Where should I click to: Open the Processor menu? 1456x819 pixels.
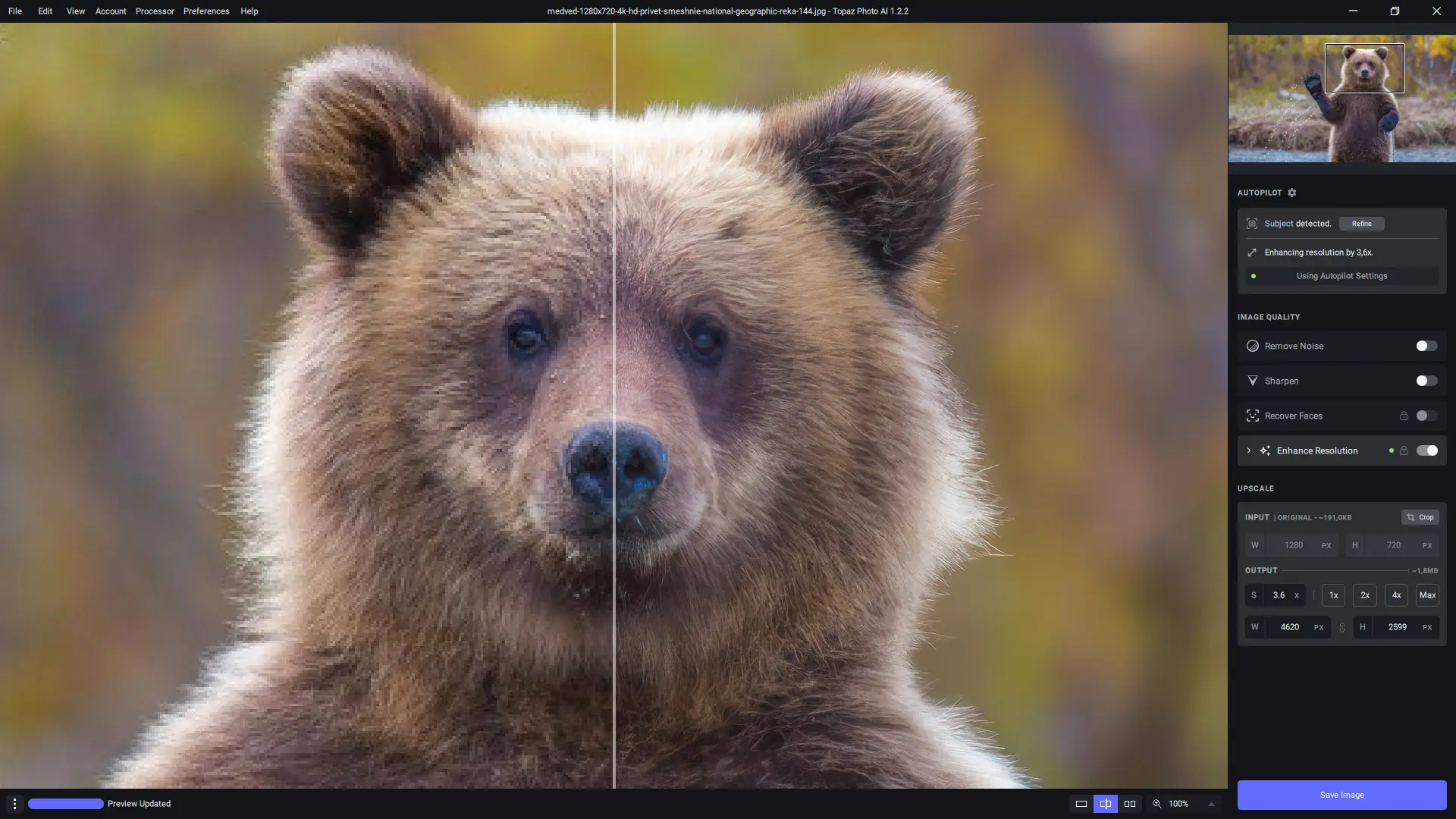155,11
